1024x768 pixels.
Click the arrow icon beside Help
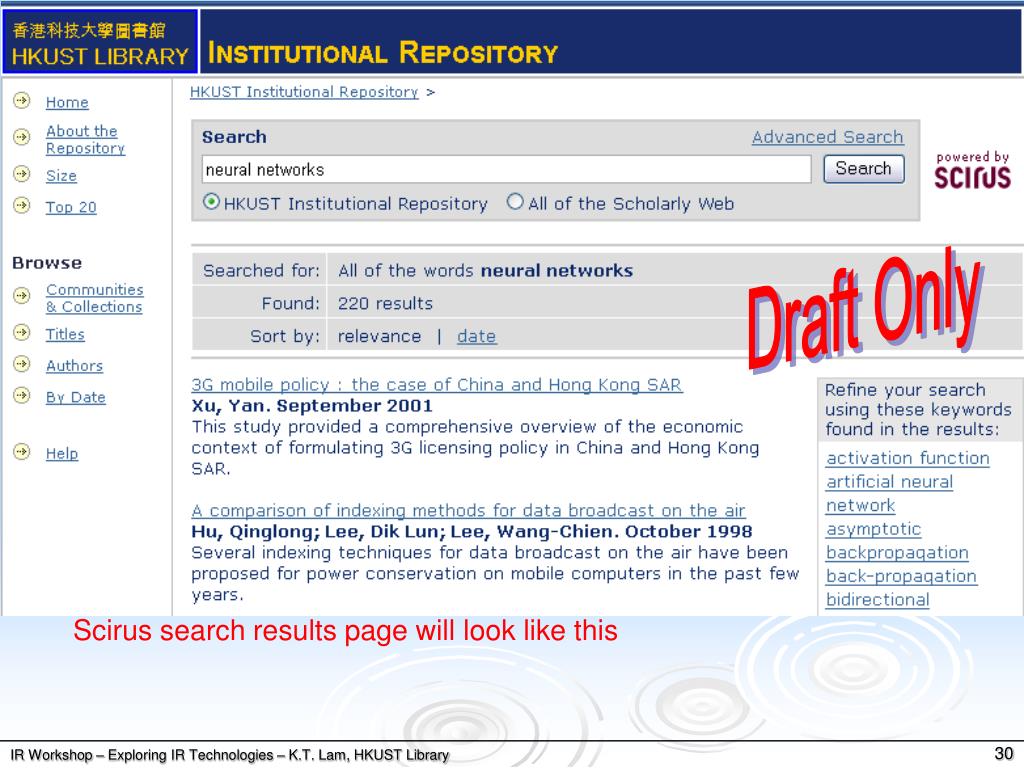coord(22,451)
